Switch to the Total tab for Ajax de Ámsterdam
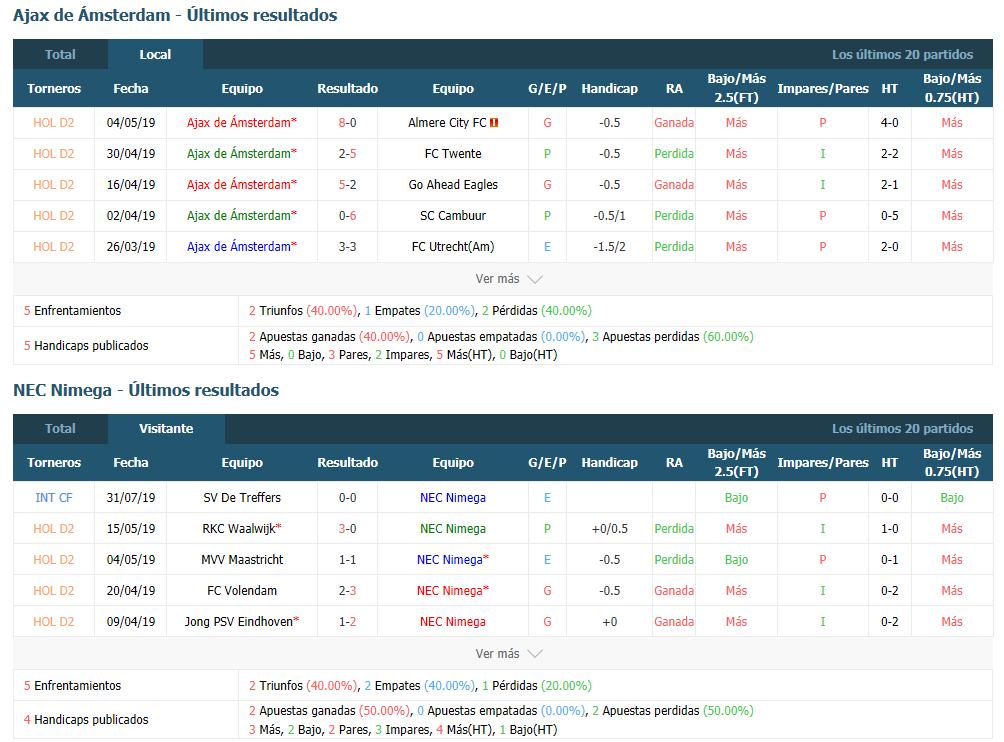The height and width of the screenshot is (742, 1004). click(60, 54)
